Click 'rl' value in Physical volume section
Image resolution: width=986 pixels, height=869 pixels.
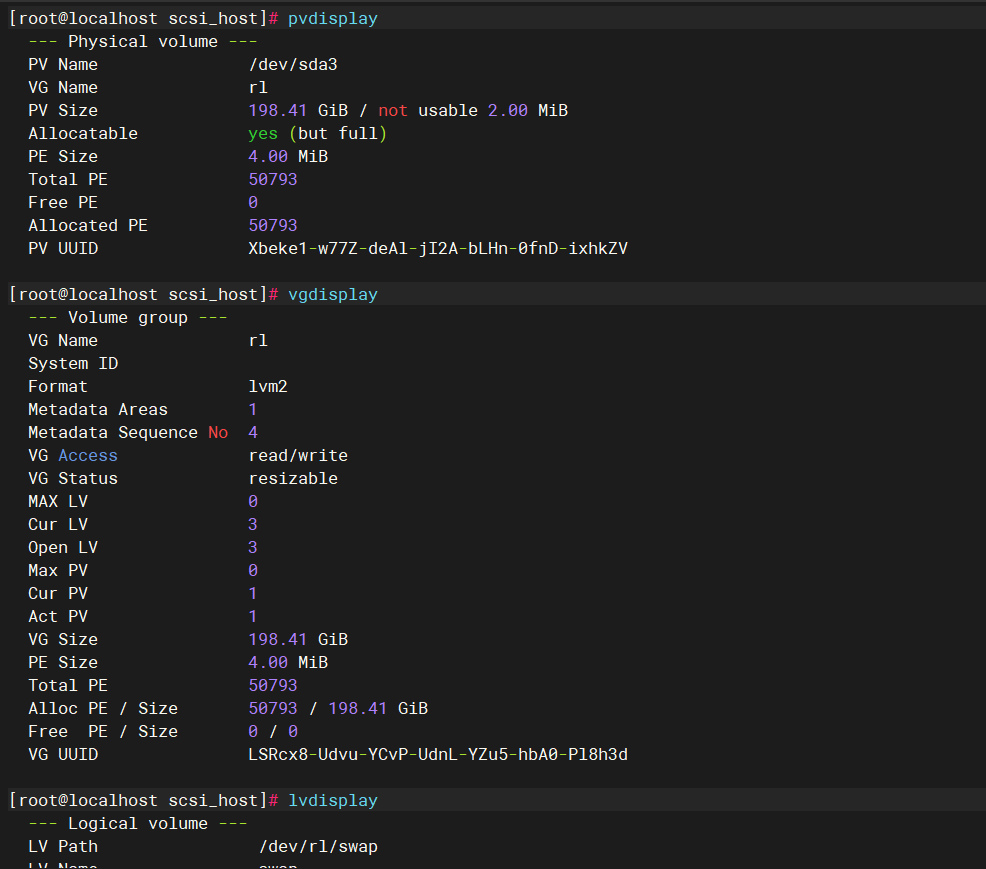258,87
